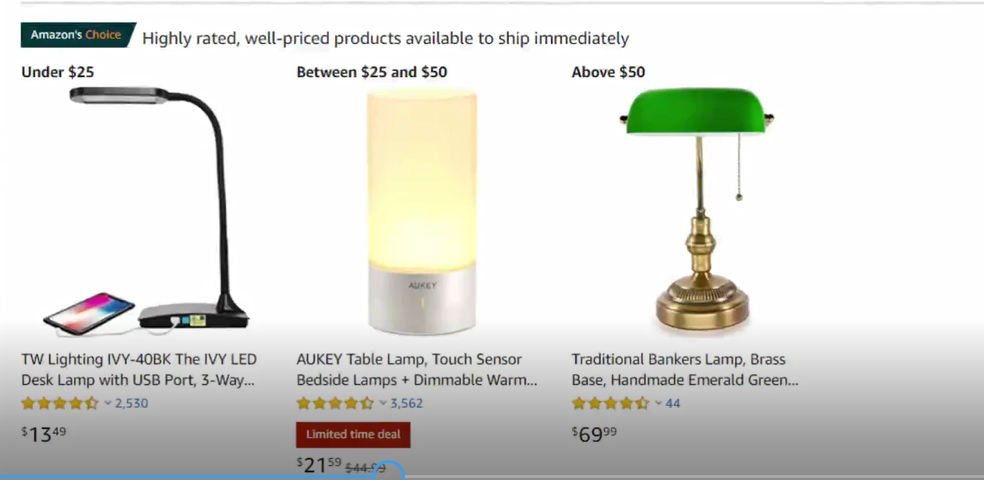
Task: Open the green Bankers Lamp image
Action: [696, 210]
